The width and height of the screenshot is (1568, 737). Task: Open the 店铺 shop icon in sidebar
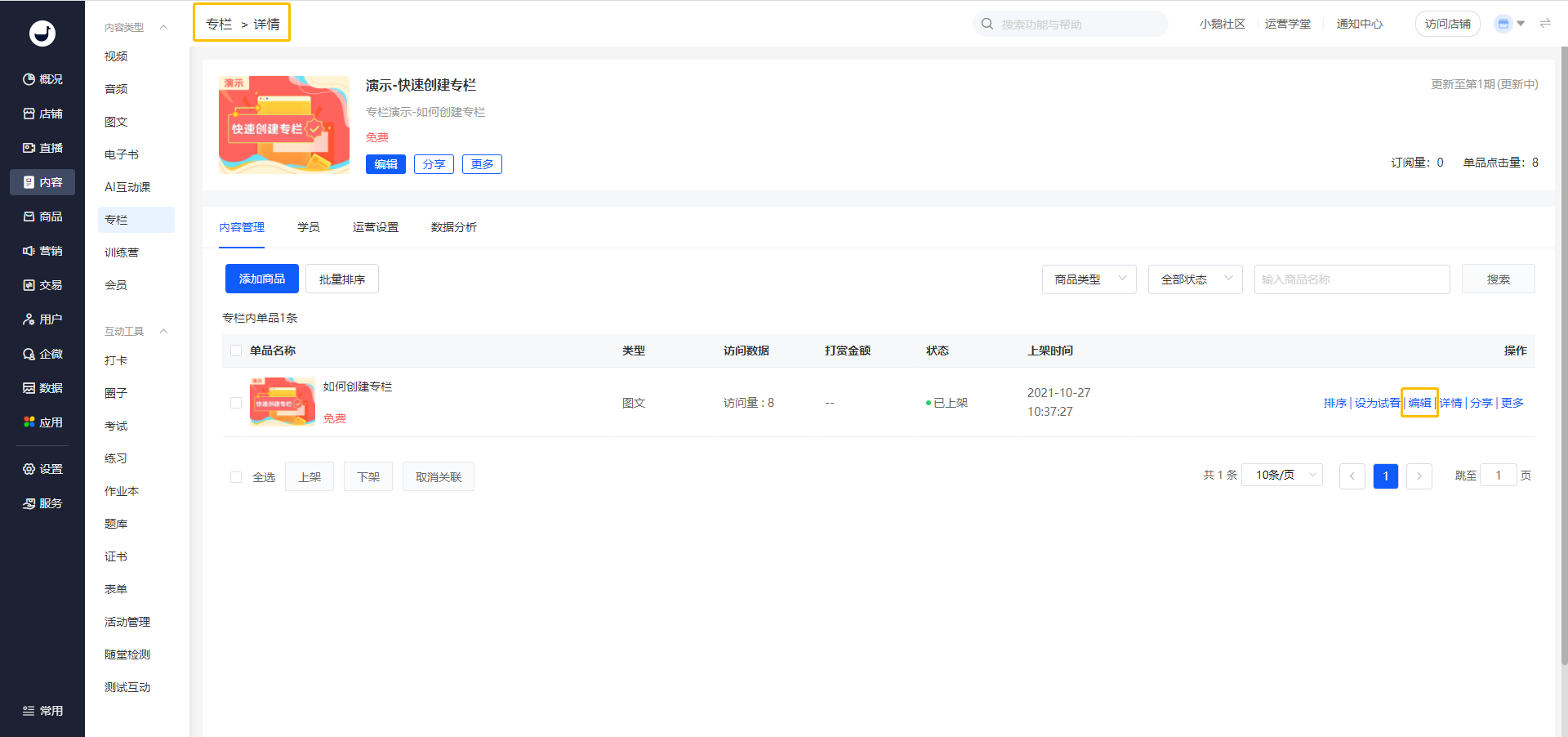coord(29,114)
